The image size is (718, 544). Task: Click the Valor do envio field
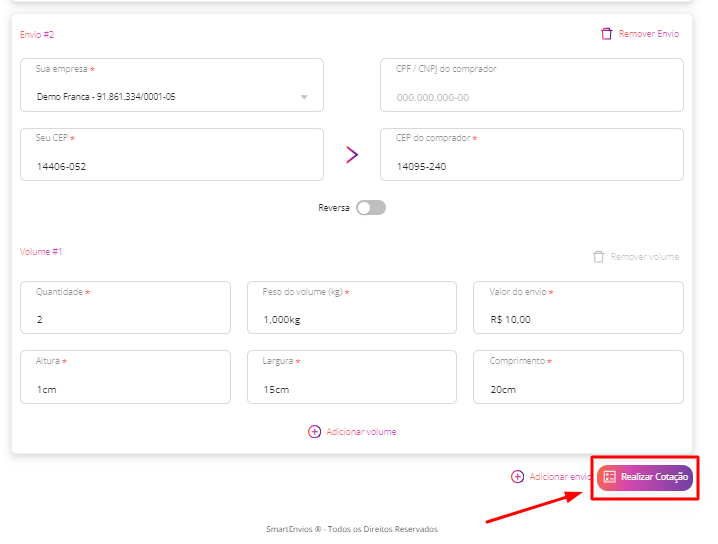pos(578,308)
